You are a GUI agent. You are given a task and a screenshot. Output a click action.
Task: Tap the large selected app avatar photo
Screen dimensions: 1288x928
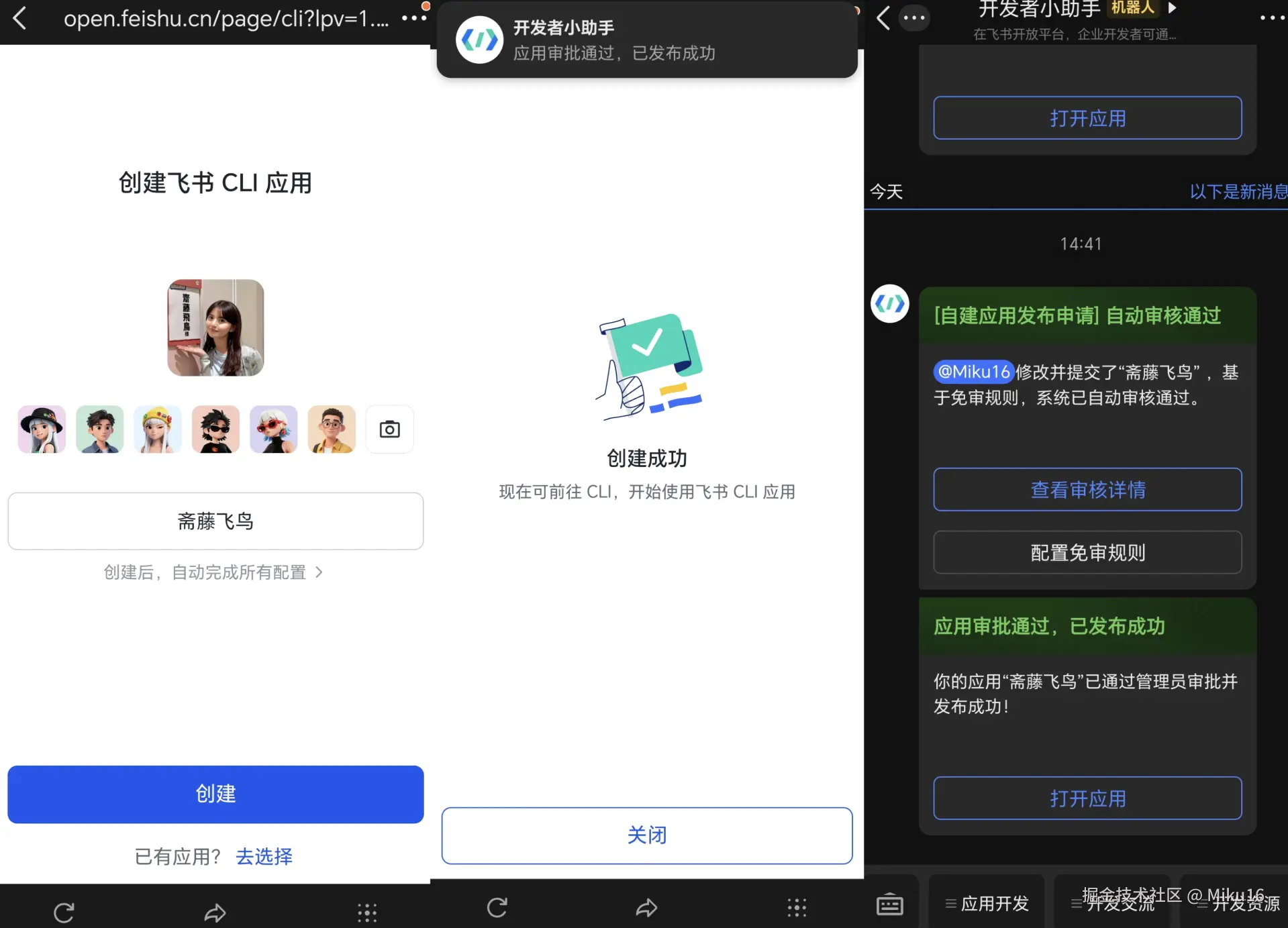point(215,327)
